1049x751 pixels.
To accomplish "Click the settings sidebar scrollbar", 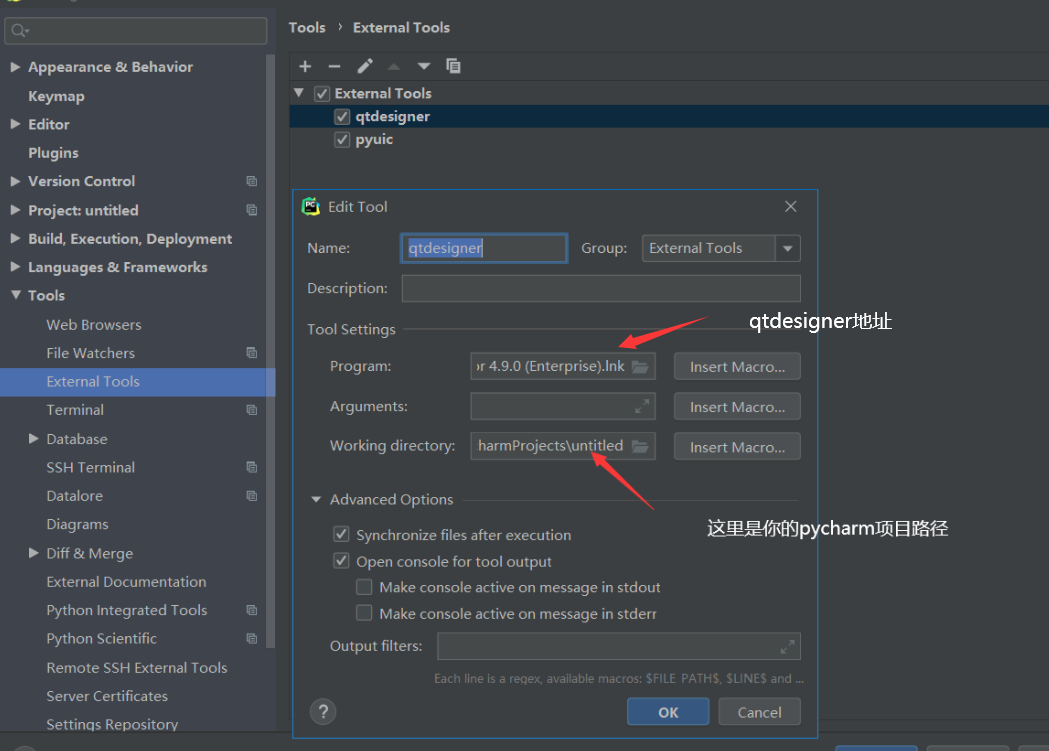I will (270, 351).
